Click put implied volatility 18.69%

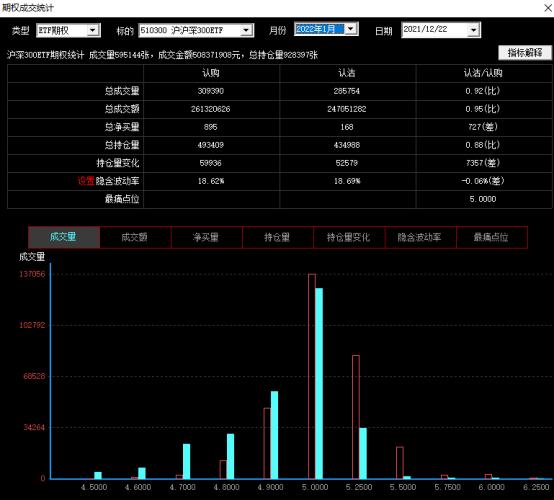[347, 181]
